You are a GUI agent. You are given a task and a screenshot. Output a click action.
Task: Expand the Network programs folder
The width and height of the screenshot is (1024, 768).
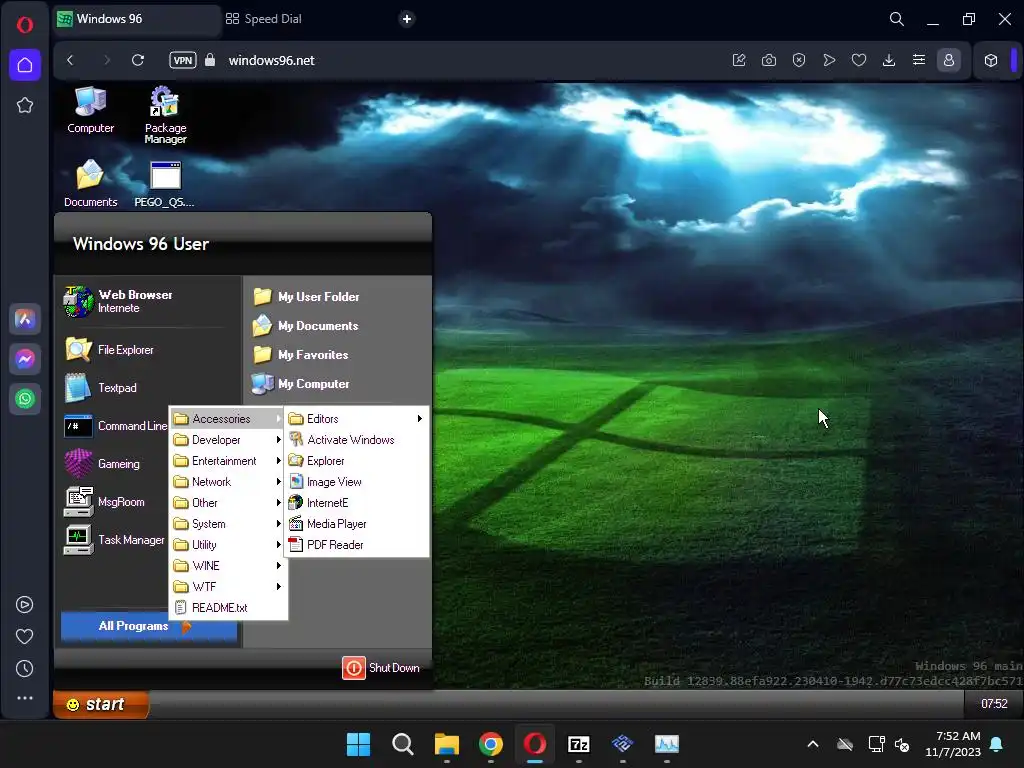point(227,481)
